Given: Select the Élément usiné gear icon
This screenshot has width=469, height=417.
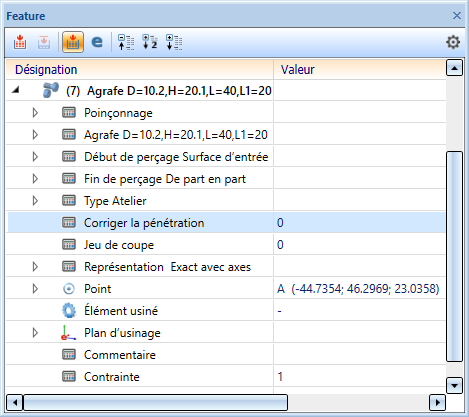Looking at the screenshot, I should 69,311.
